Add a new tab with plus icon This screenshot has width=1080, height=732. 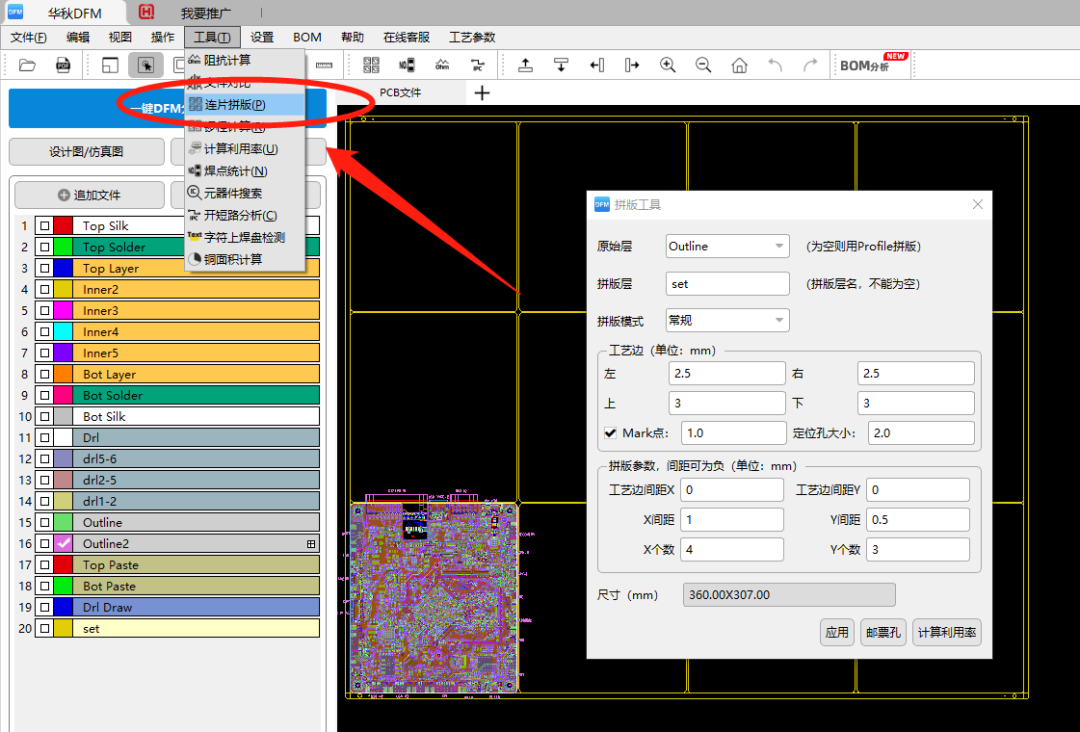pyautogui.click(x=482, y=93)
